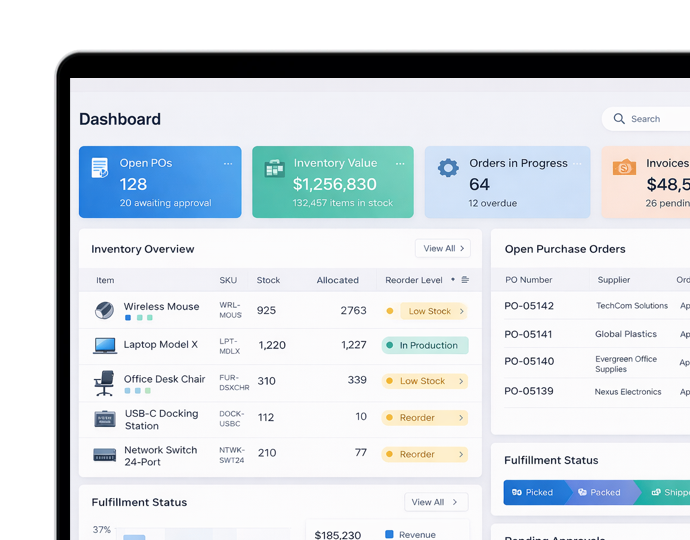Click the SKU WRL-MOUS cell
This screenshot has height=540, width=690.
click(231, 310)
